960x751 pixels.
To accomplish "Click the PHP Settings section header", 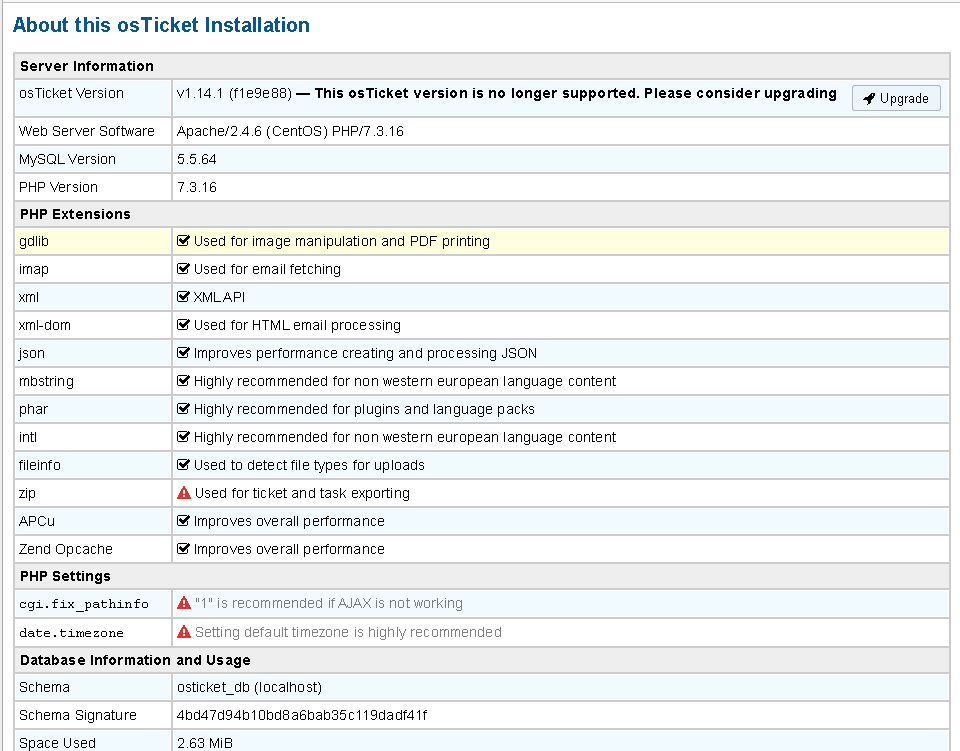I will pos(65,576).
